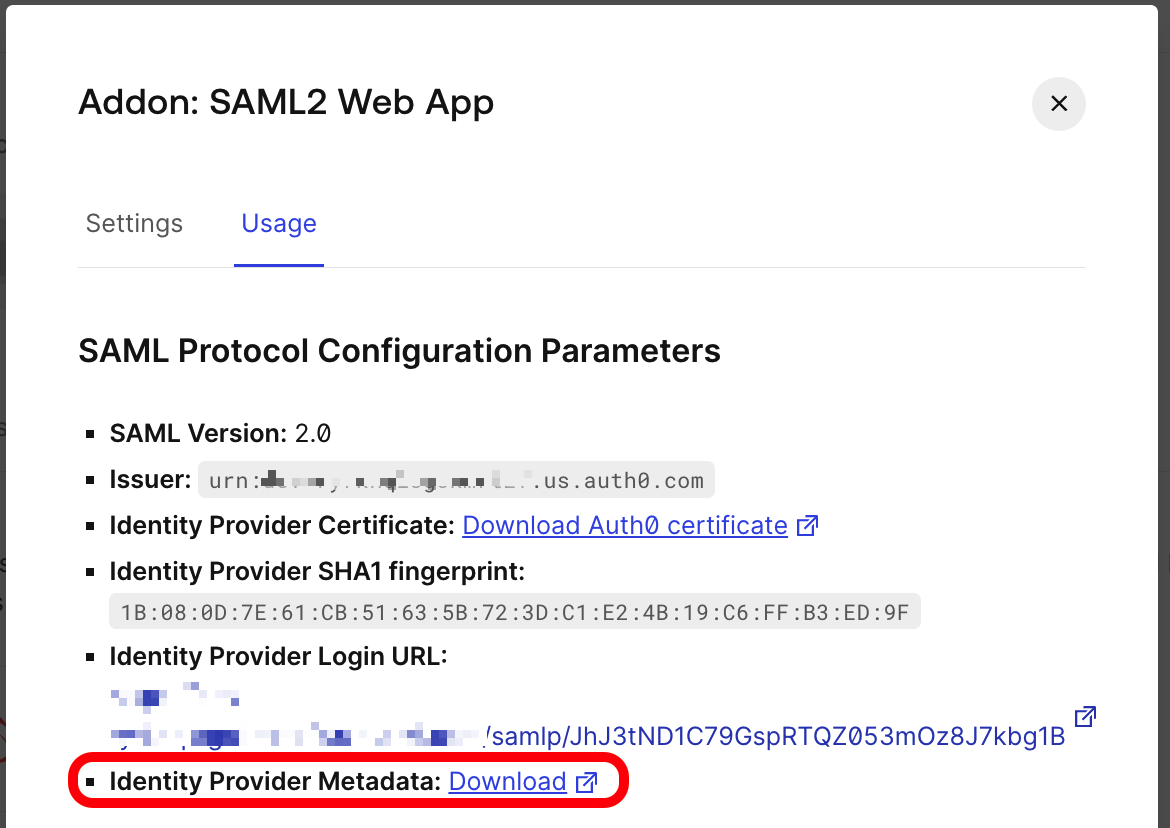Viewport: 1170px width, 828px height.
Task: Select the SHA1 fingerprint code value
Action: [514, 611]
